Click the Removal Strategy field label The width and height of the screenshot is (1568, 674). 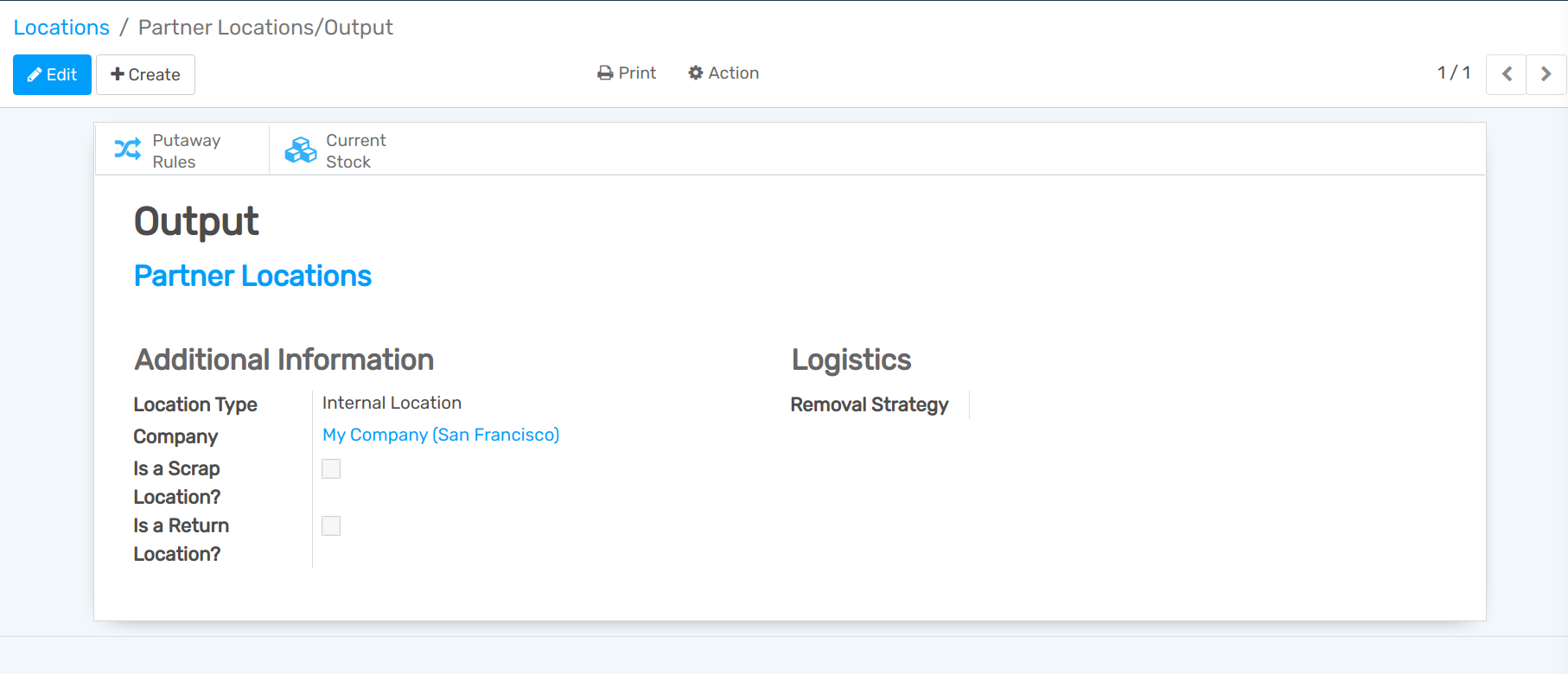pos(869,404)
